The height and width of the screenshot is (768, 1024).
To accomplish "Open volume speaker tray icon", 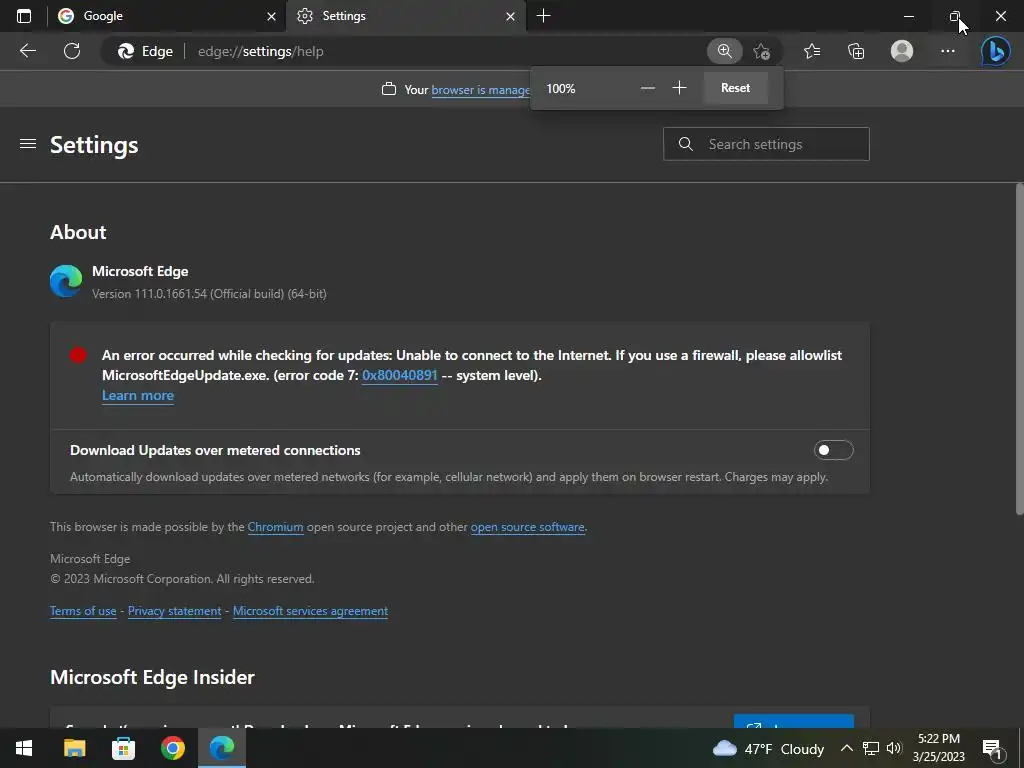I will (894, 748).
